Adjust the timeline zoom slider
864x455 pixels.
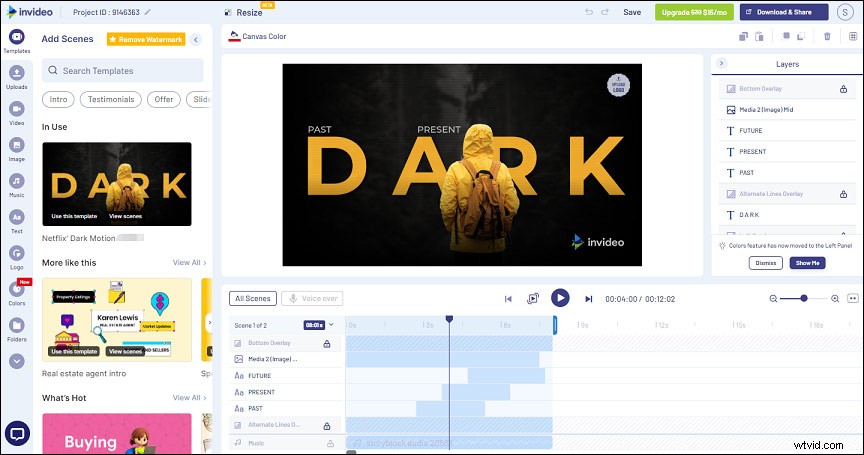point(804,298)
